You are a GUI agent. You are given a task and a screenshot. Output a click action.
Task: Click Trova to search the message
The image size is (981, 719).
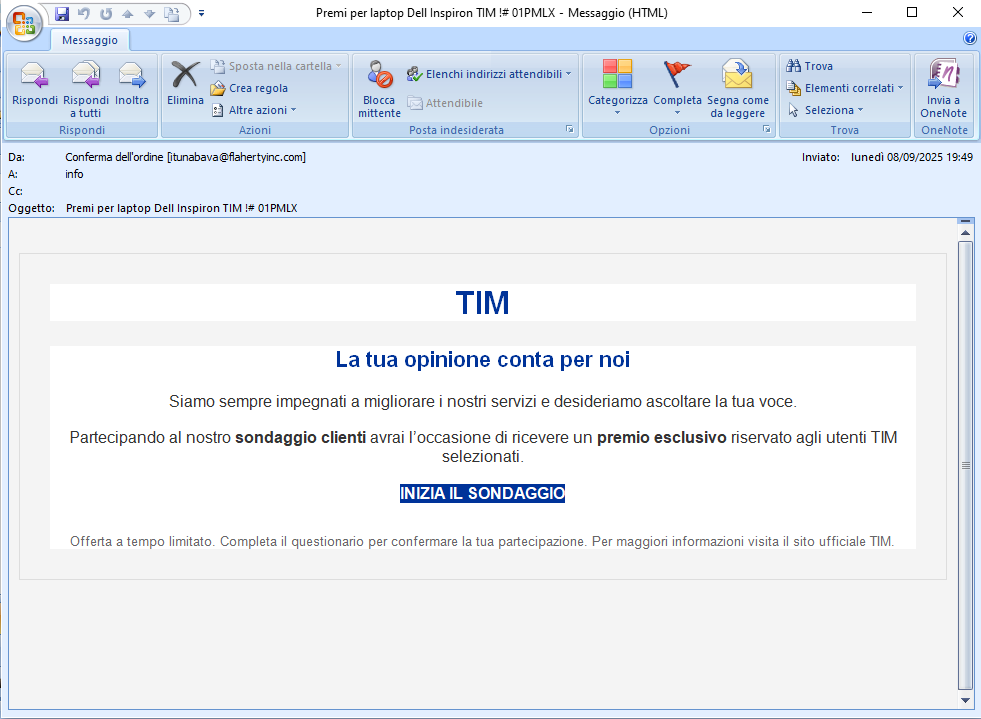pos(810,66)
